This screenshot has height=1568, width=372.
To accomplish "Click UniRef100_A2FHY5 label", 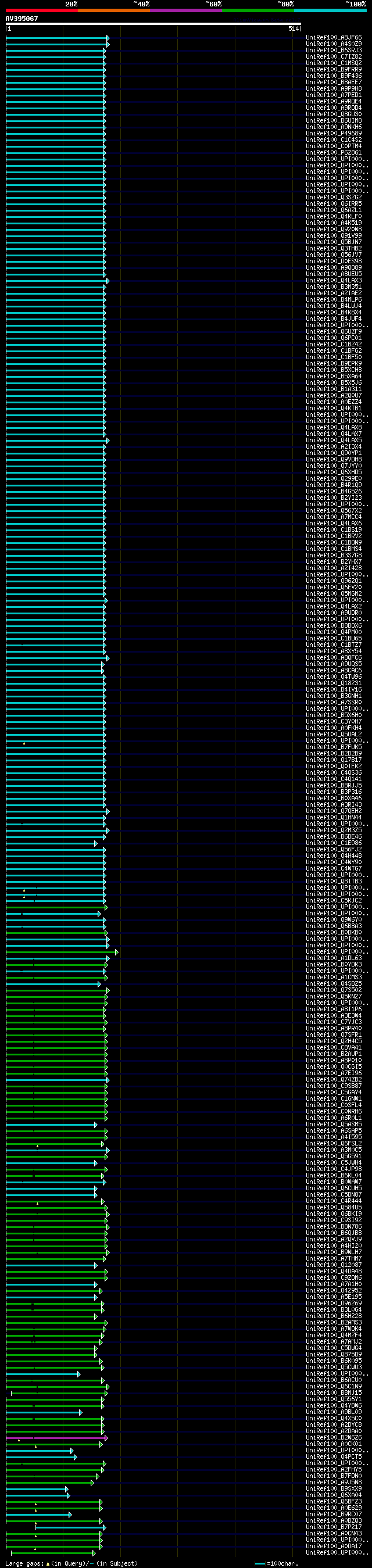I will 334,1469.
